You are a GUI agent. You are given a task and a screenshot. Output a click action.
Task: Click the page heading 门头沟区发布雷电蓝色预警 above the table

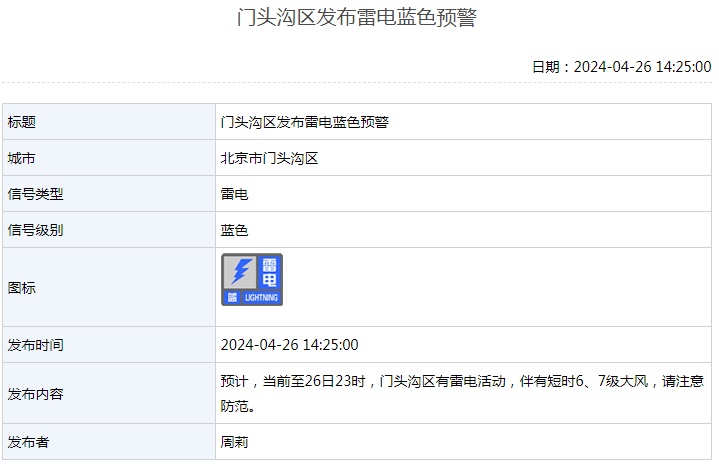[x=357, y=18]
